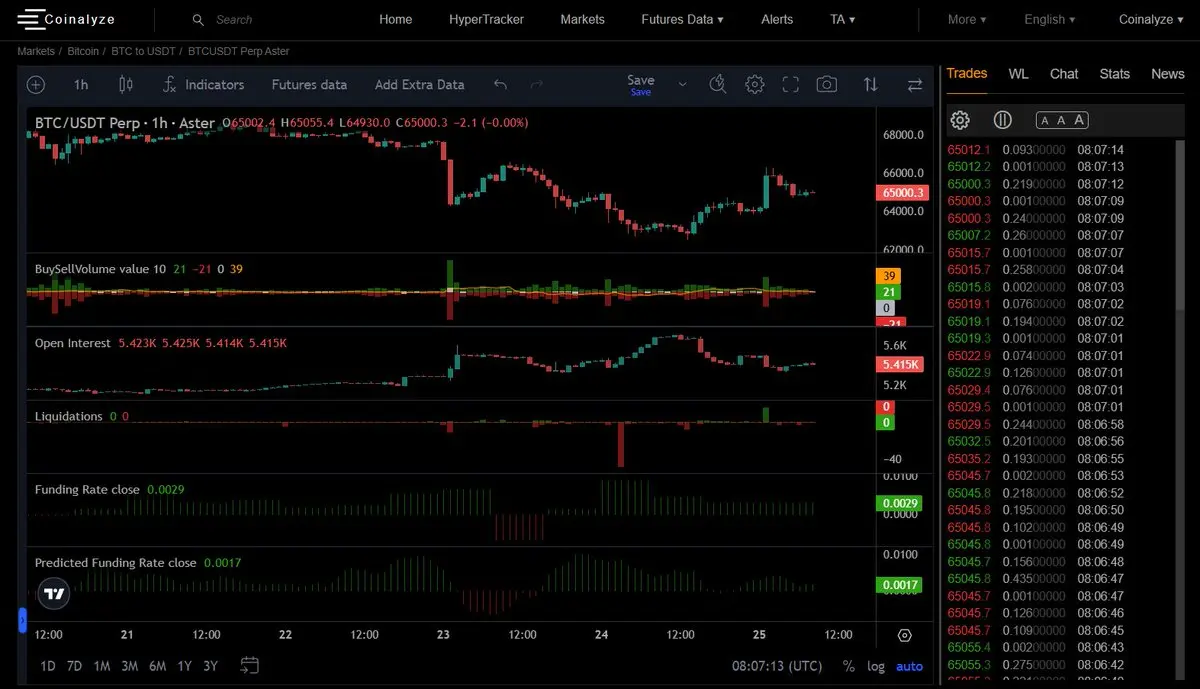Image resolution: width=1200 pixels, height=689 pixels.
Task: Select the medium font size A
Action: [1061, 120]
